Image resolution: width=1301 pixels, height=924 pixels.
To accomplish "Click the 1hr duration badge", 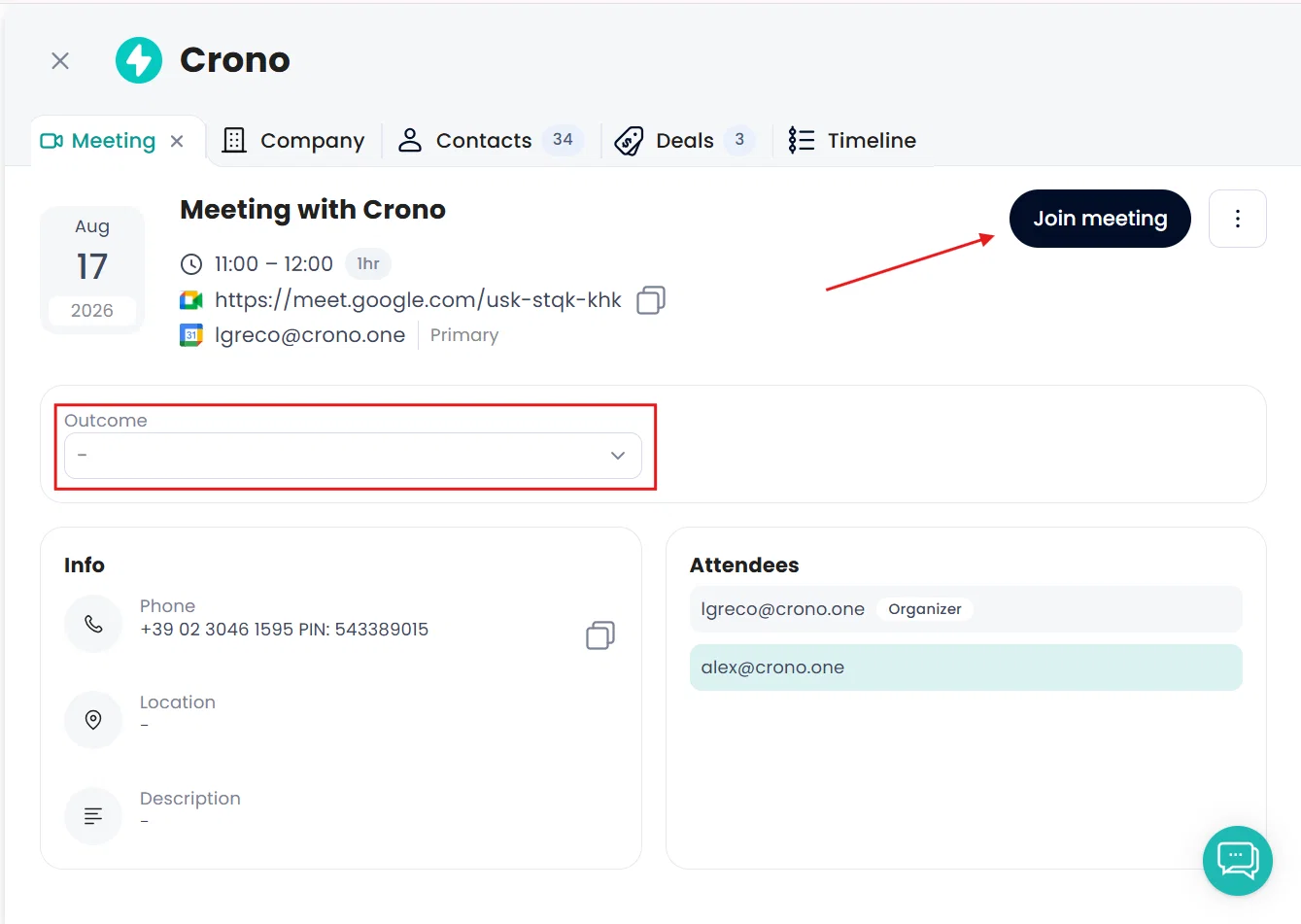I will (x=368, y=264).
